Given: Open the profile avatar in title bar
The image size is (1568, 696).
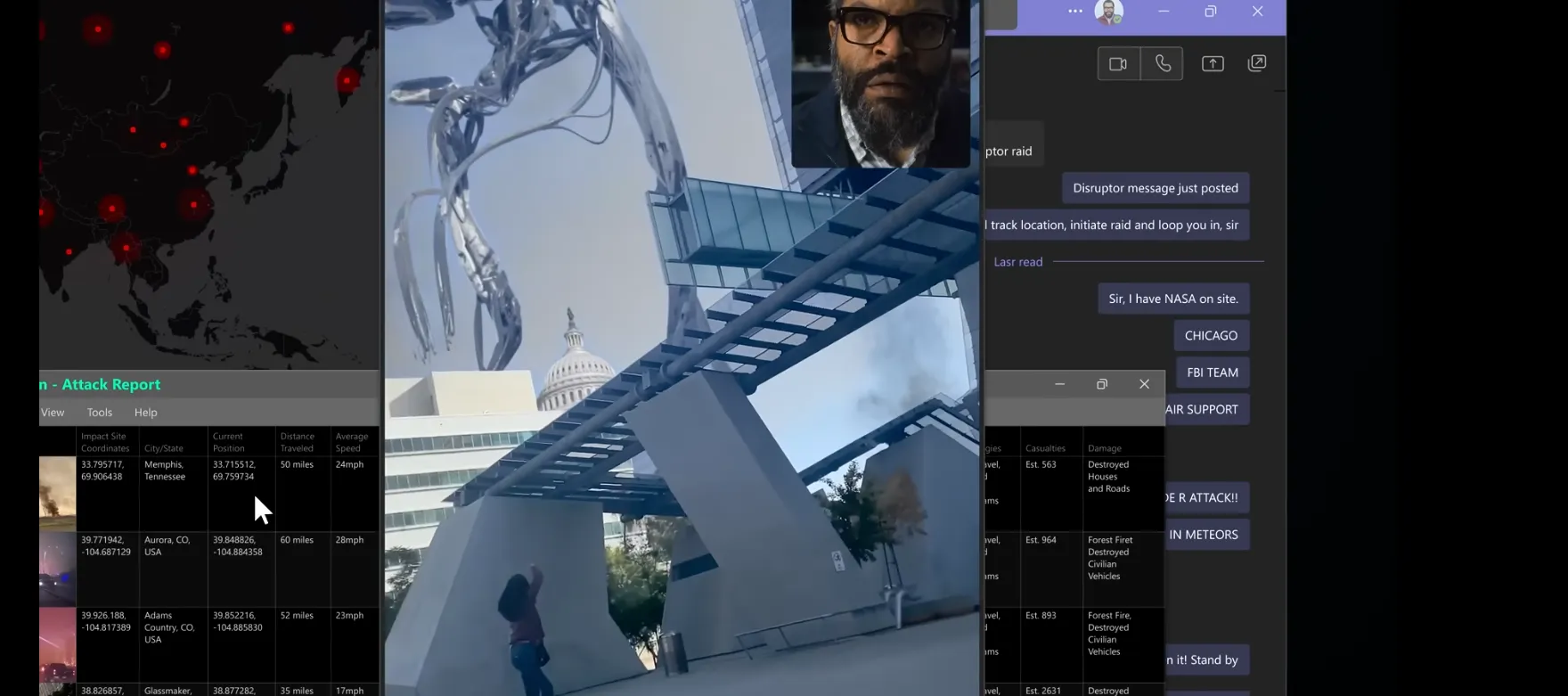Looking at the screenshot, I should pyautogui.click(x=1109, y=12).
